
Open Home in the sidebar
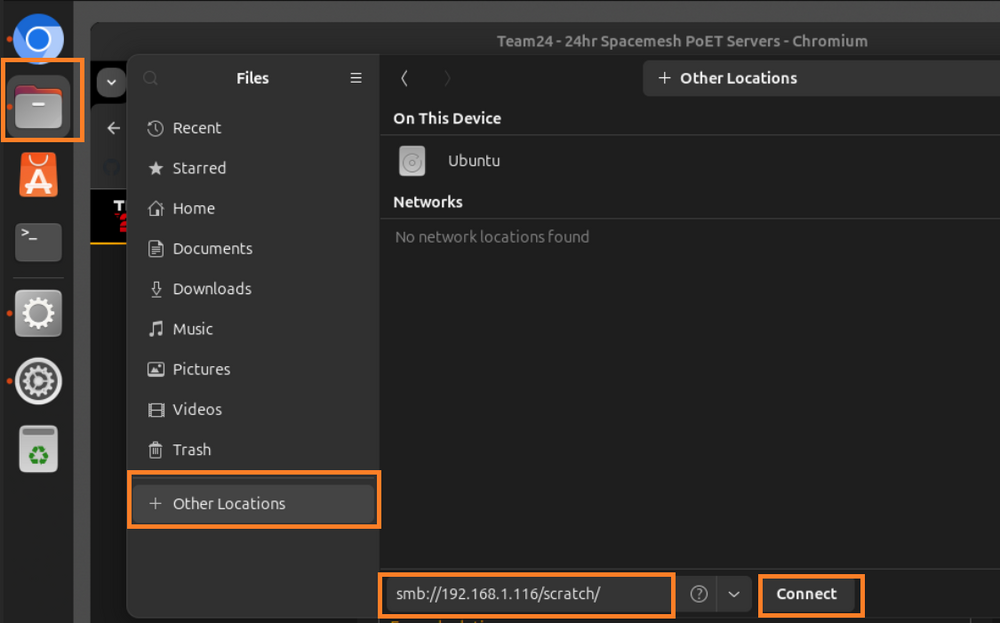click(254, 209)
